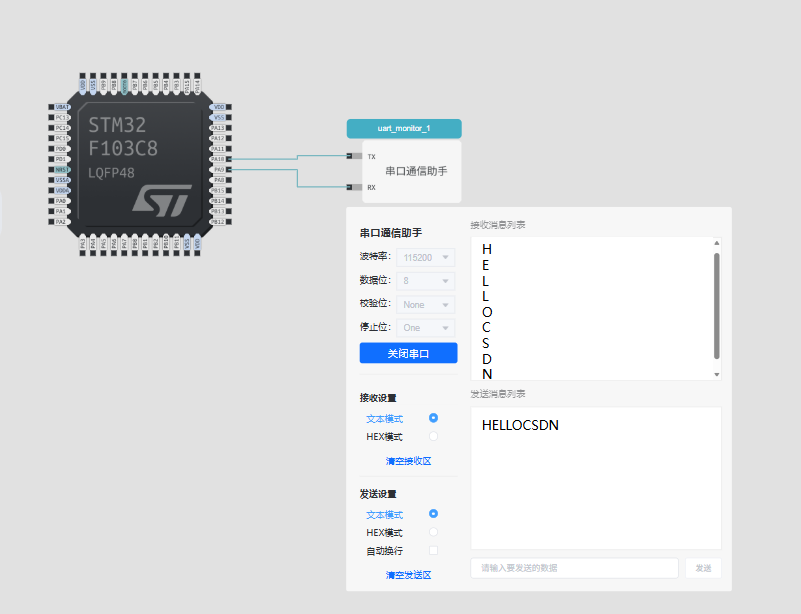Click the 清空接收区 link
The image size is (801, 614).
[x=408, y=461]
